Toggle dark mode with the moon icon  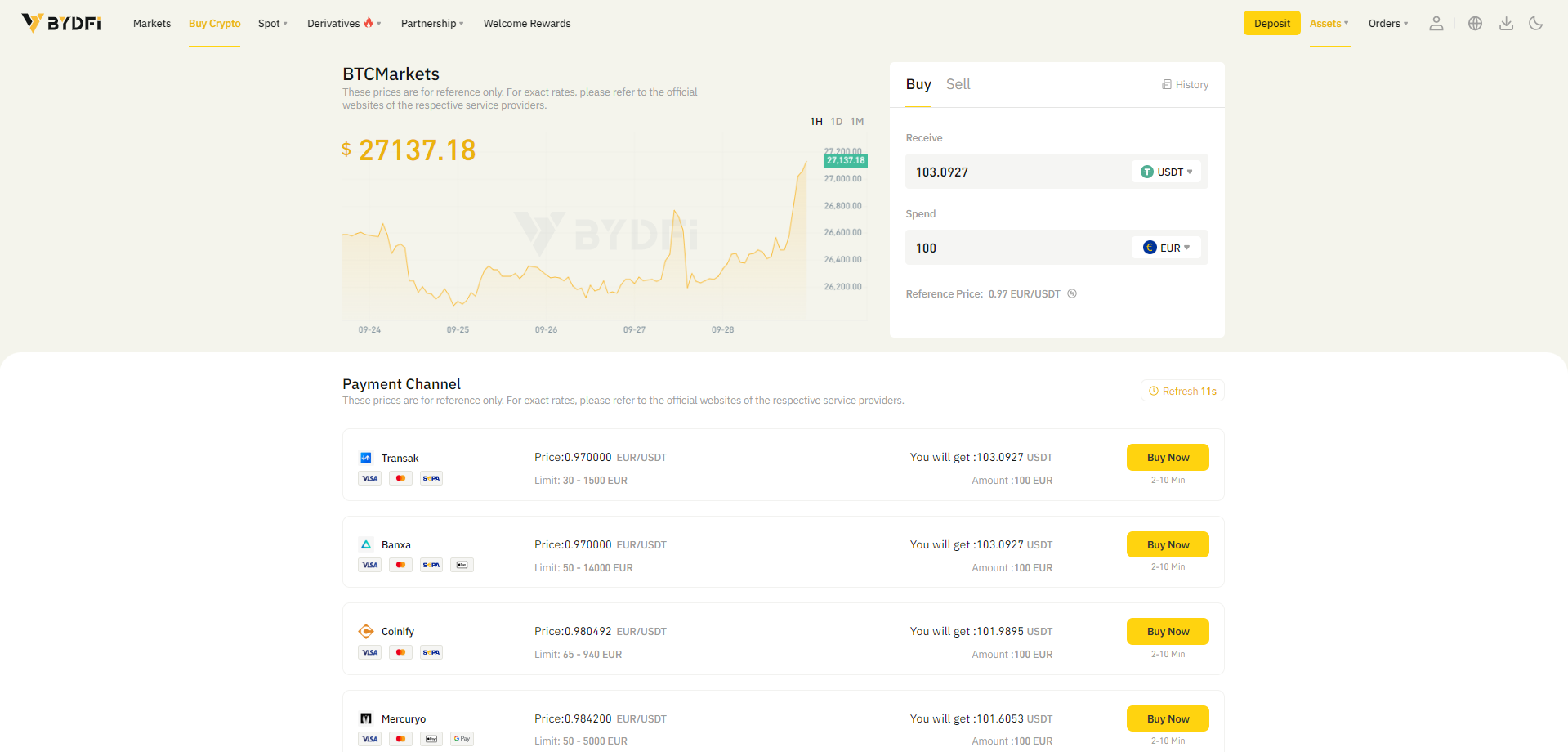[x=1536, y=24]
